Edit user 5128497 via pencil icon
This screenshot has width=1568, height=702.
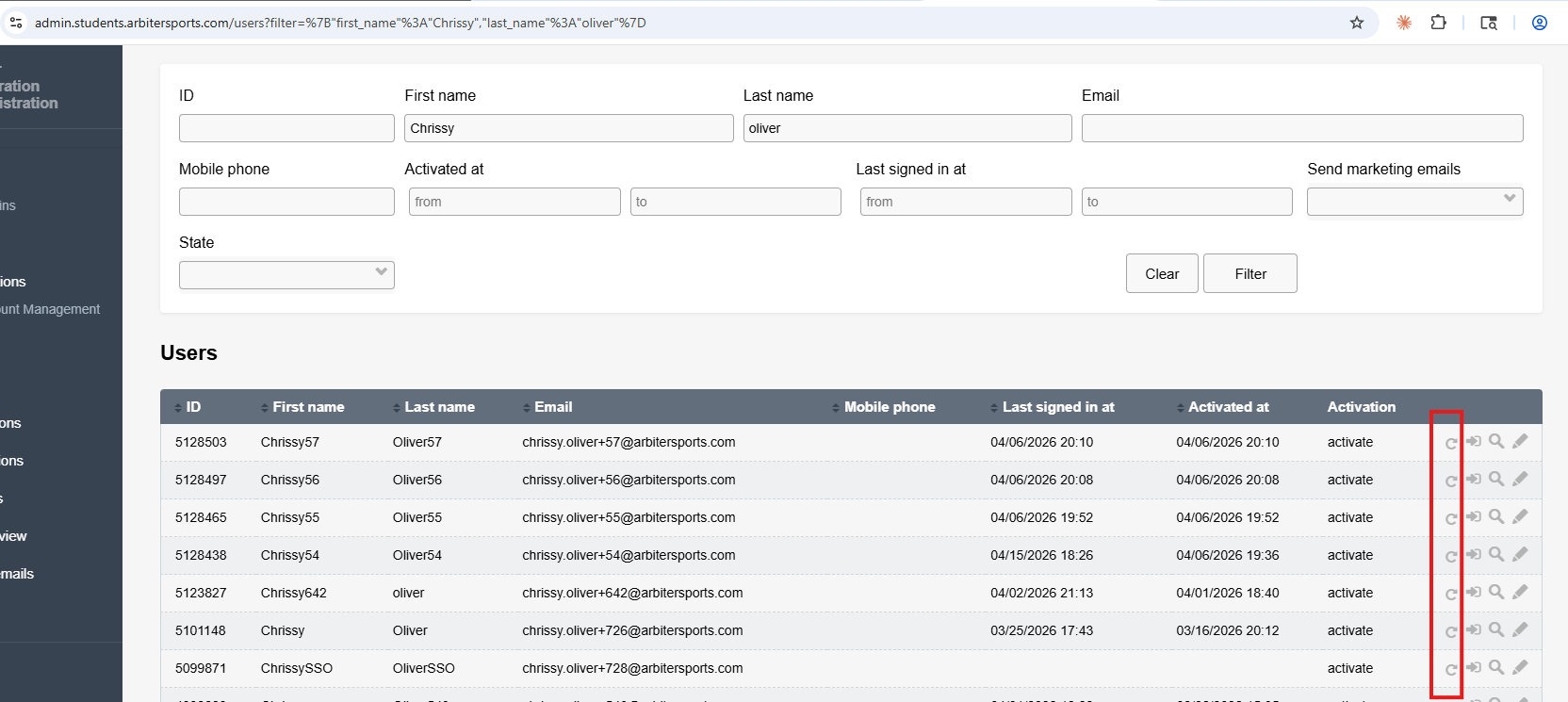pos(1520,479)
